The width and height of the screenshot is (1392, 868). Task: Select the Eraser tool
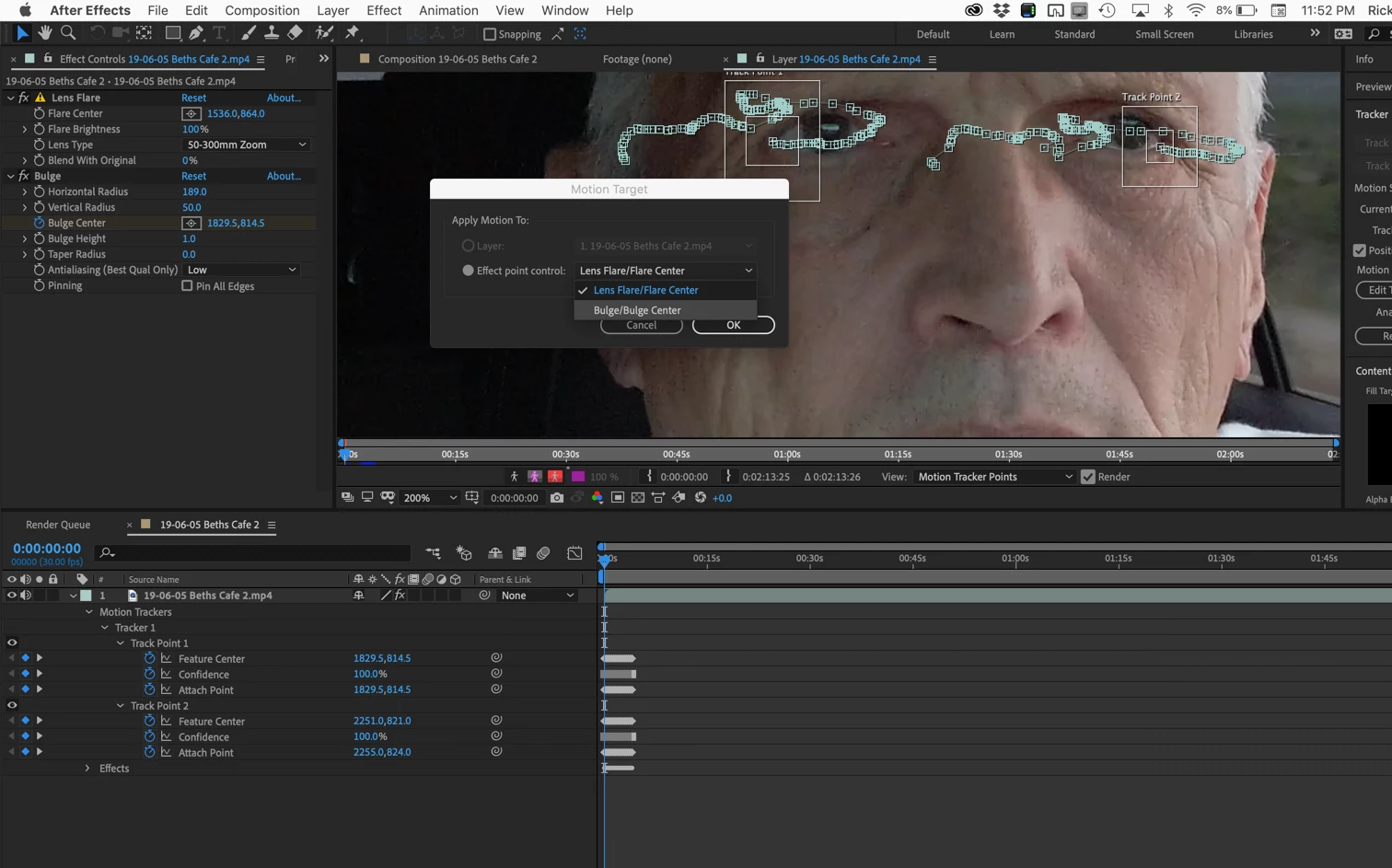[295, 33]
